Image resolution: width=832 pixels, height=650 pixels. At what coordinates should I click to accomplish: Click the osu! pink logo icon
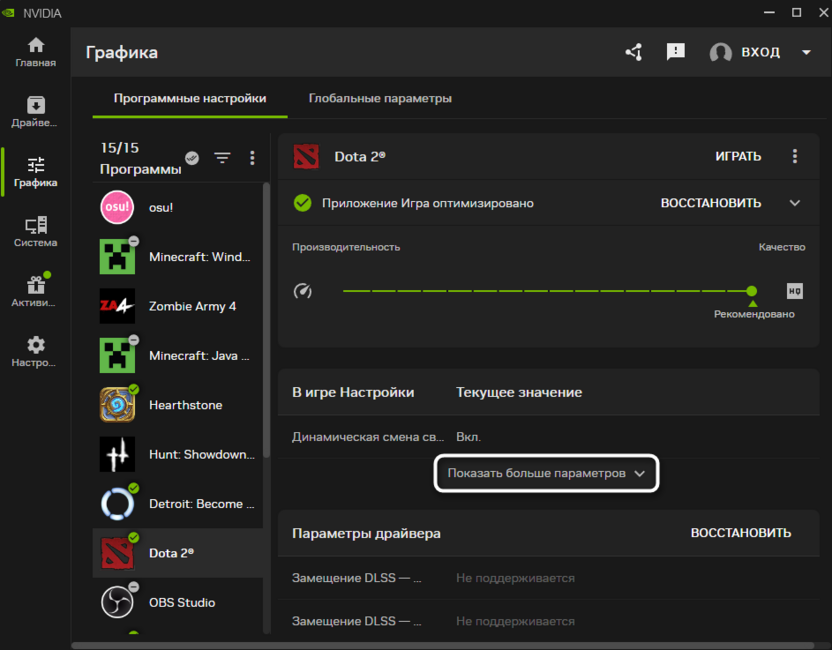pos(117,207)
